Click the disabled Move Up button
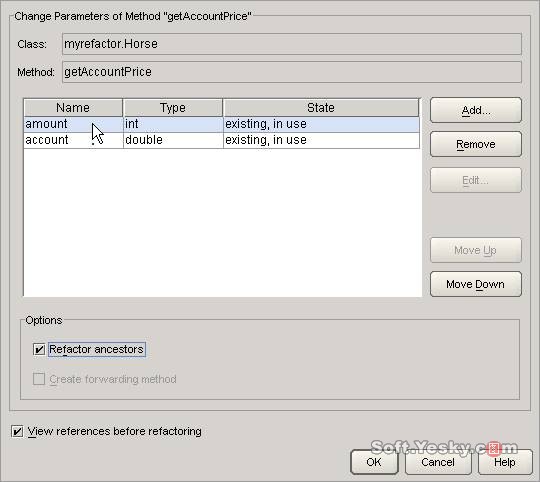Screen dimensions: 540x482 476,250
